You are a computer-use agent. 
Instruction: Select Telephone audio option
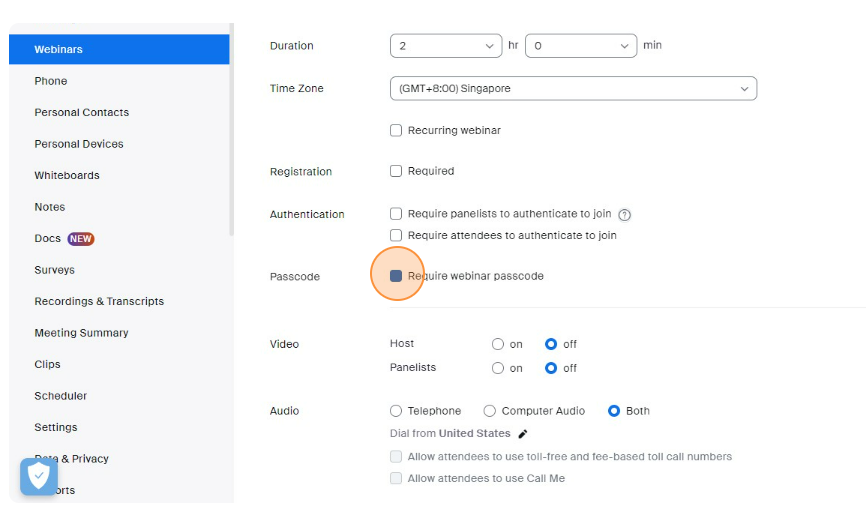[396, 411]
